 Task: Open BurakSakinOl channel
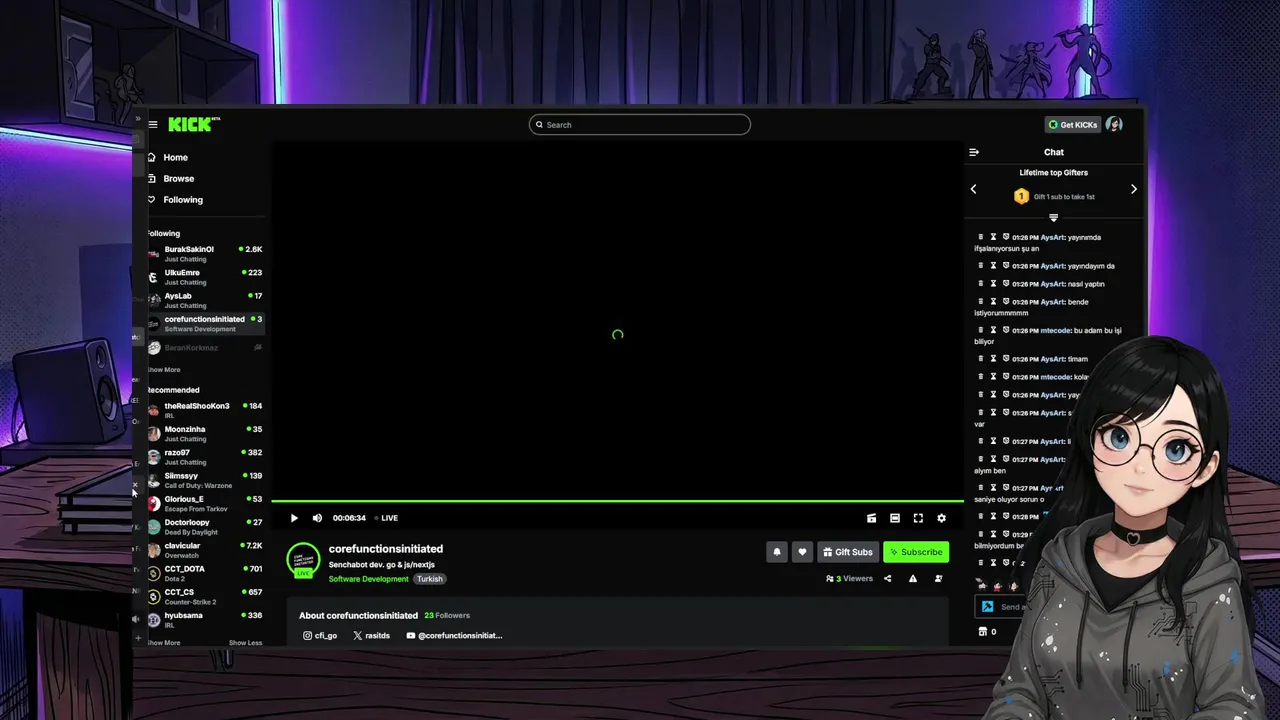point(205,254)
